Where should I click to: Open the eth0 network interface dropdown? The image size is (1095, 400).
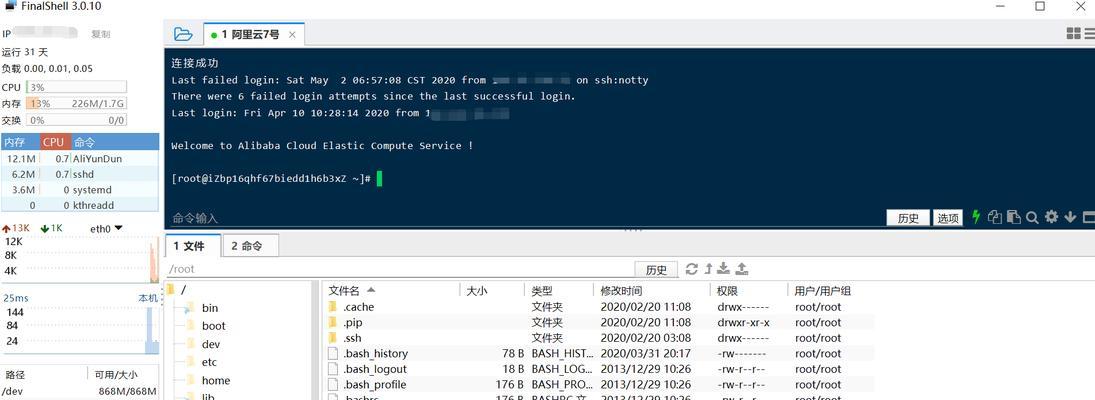(106, 228)
